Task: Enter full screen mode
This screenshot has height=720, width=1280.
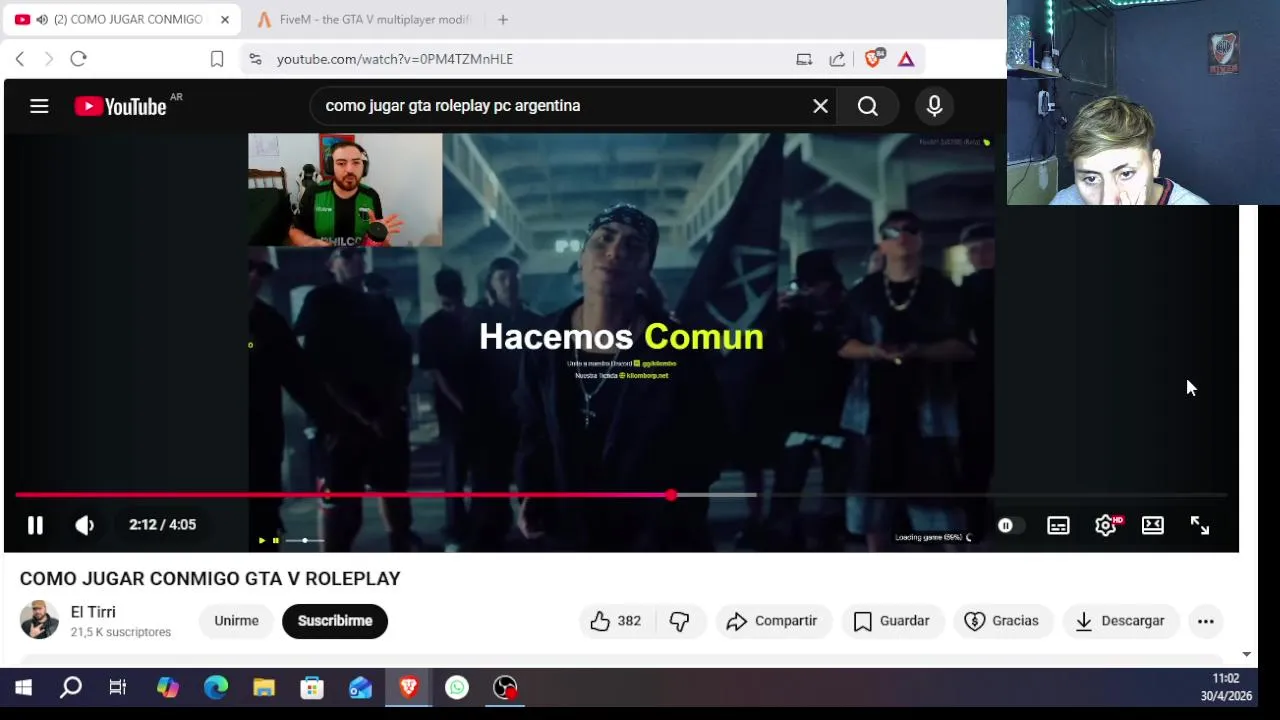Action: 1200,525
